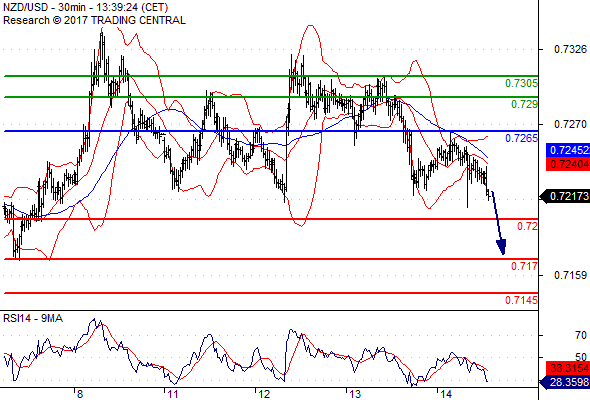
Task: Click the Trading Central research copyright text
Action: pyautogui.click(x=94, y=20)
